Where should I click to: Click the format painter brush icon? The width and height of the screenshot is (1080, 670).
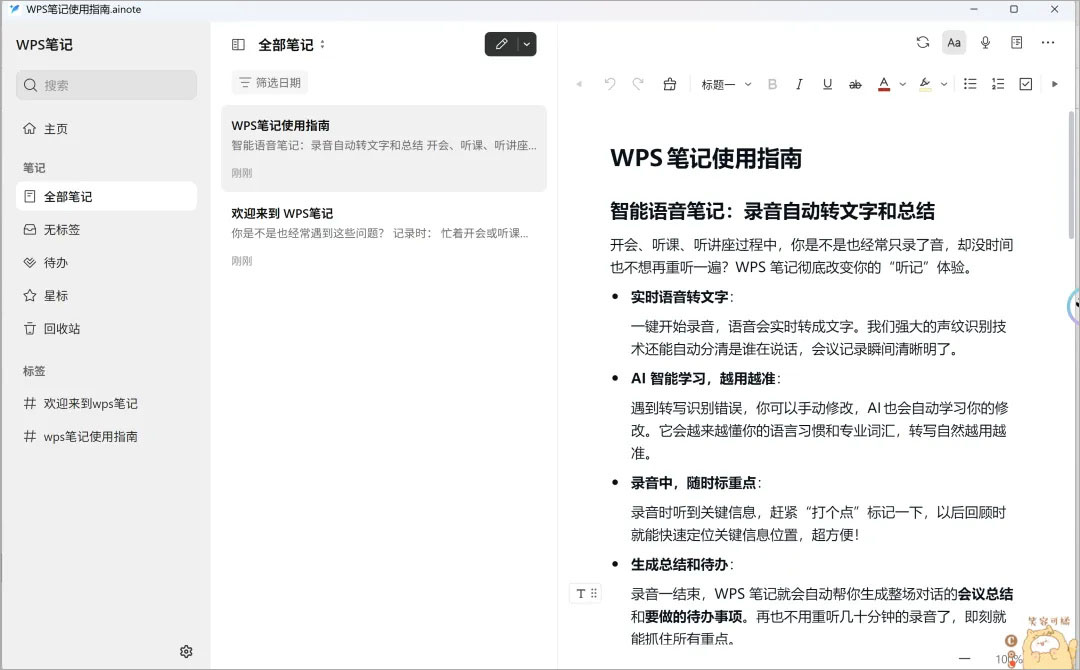[x=670, y=85]
